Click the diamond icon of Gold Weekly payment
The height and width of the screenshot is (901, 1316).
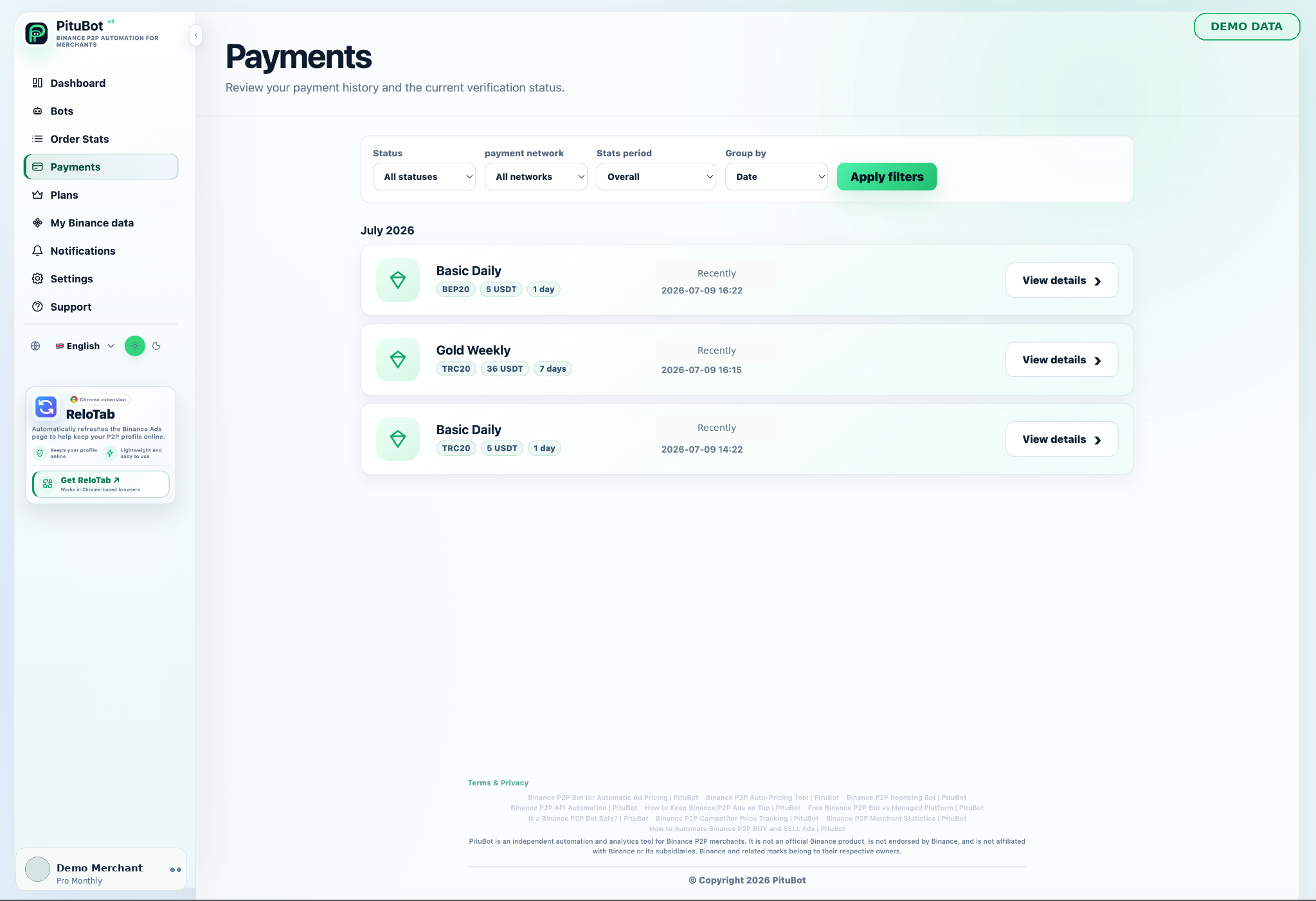(x=398, y=359)
